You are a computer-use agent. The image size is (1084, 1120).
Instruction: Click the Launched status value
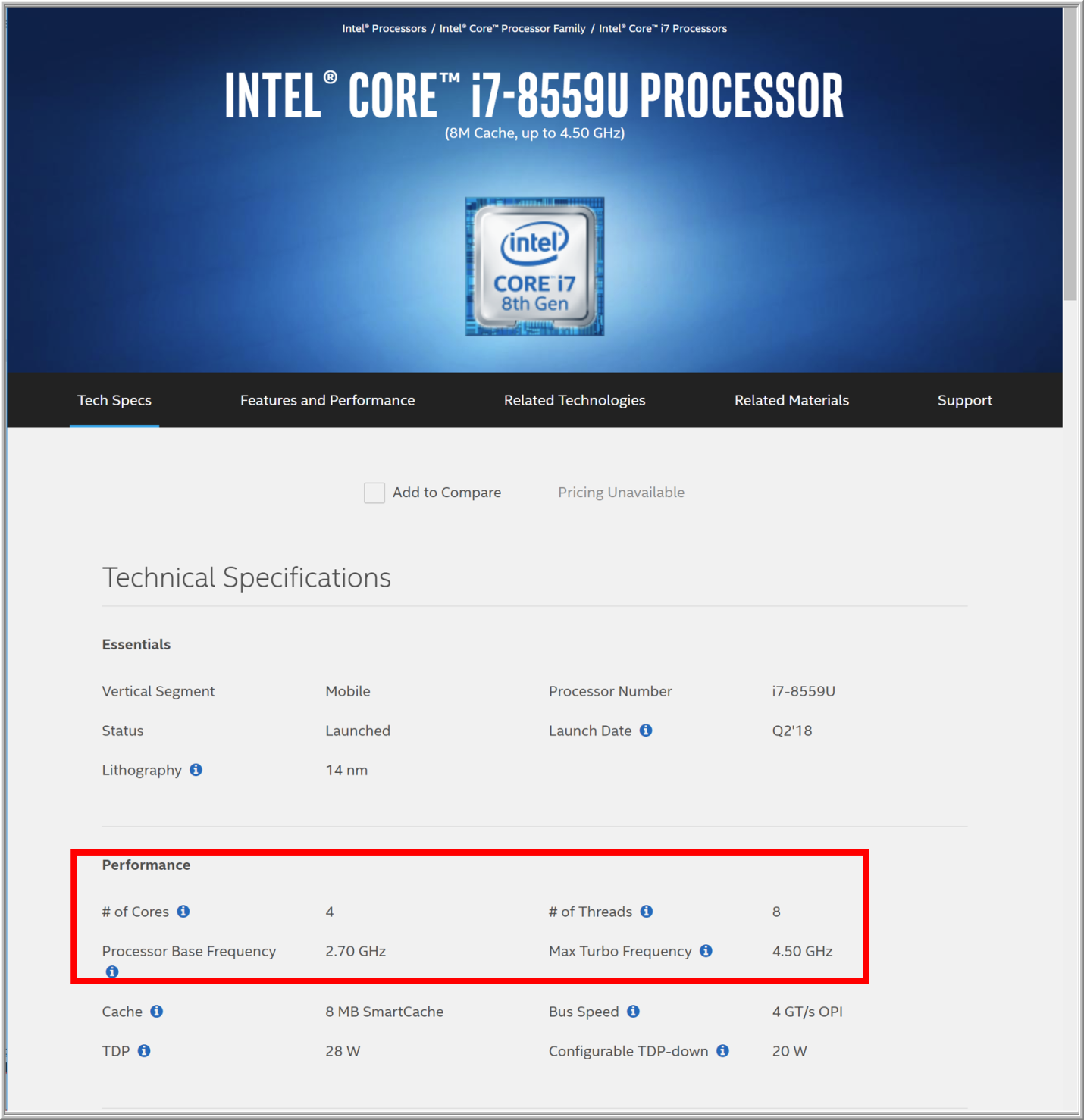[x=358, y=731]
